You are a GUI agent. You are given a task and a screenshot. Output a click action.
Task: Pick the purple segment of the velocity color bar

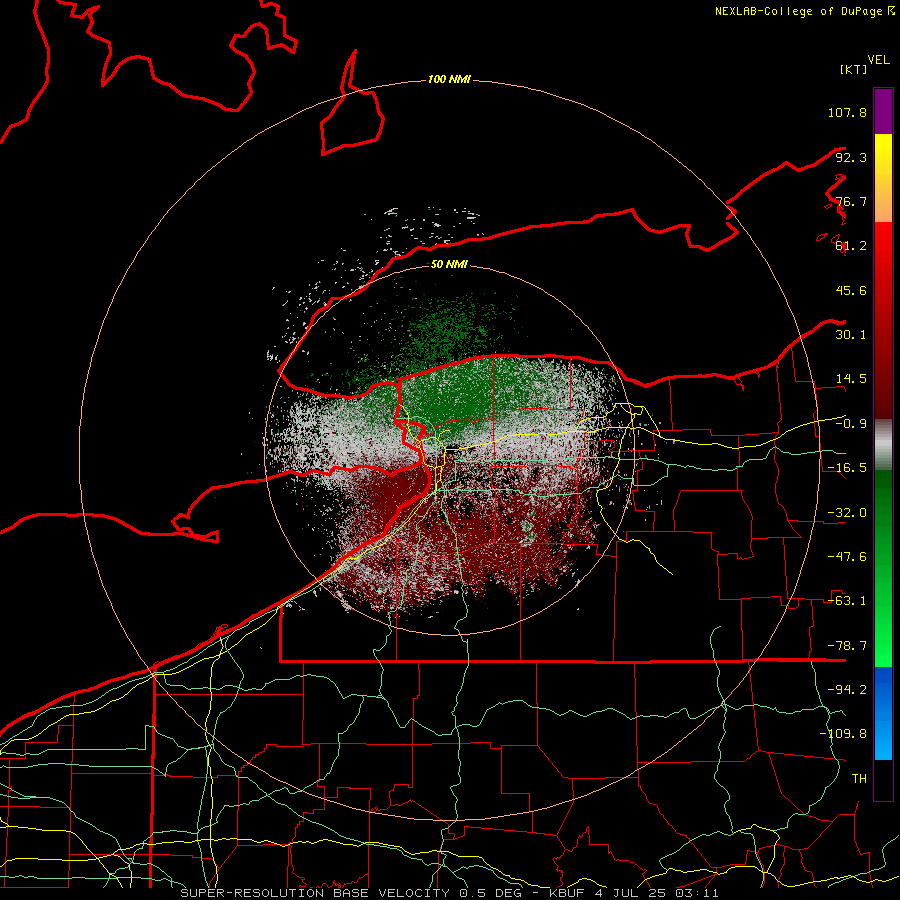883,111
